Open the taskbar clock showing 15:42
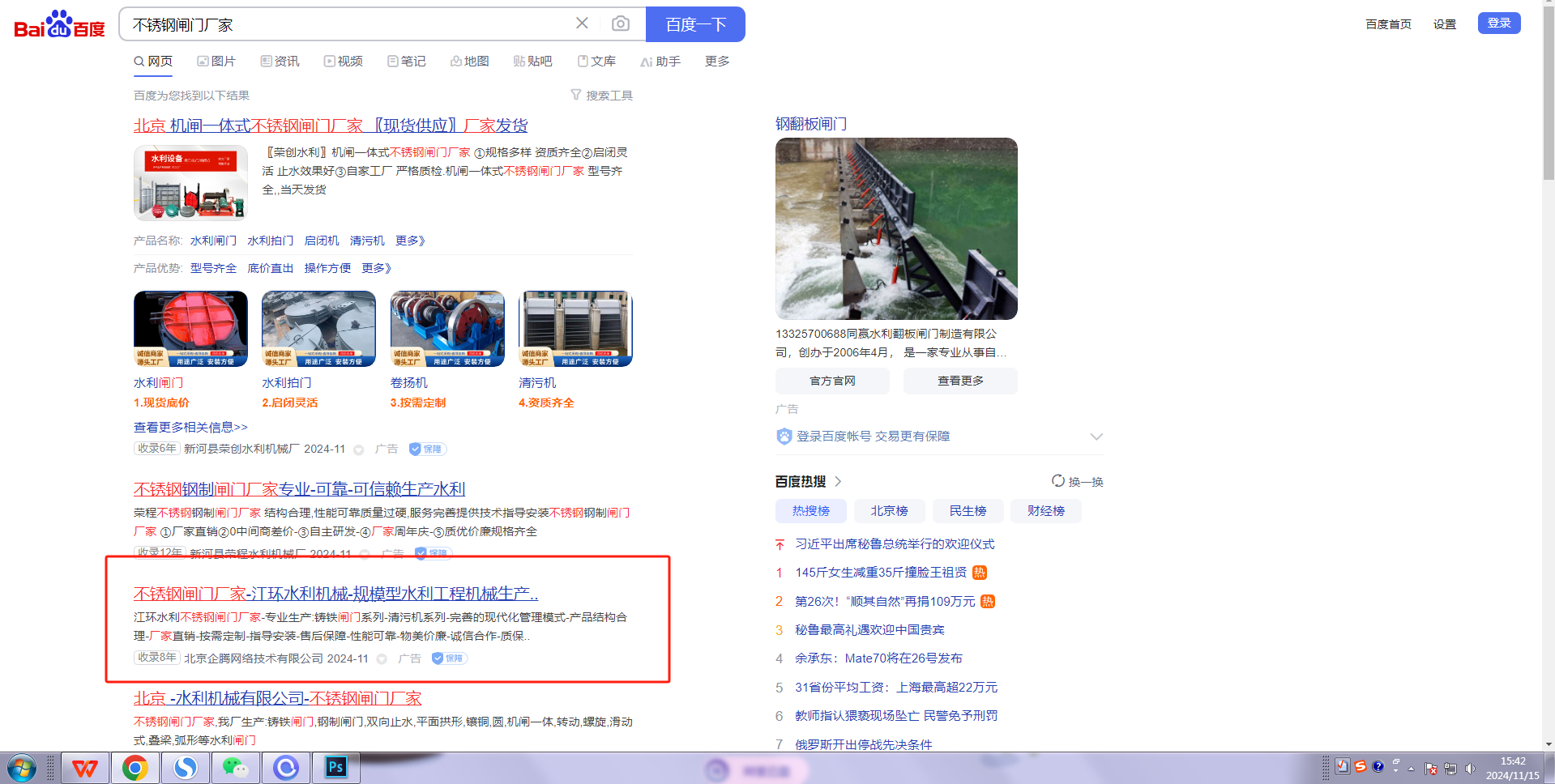1555x784 pixels. (1512, 769)
